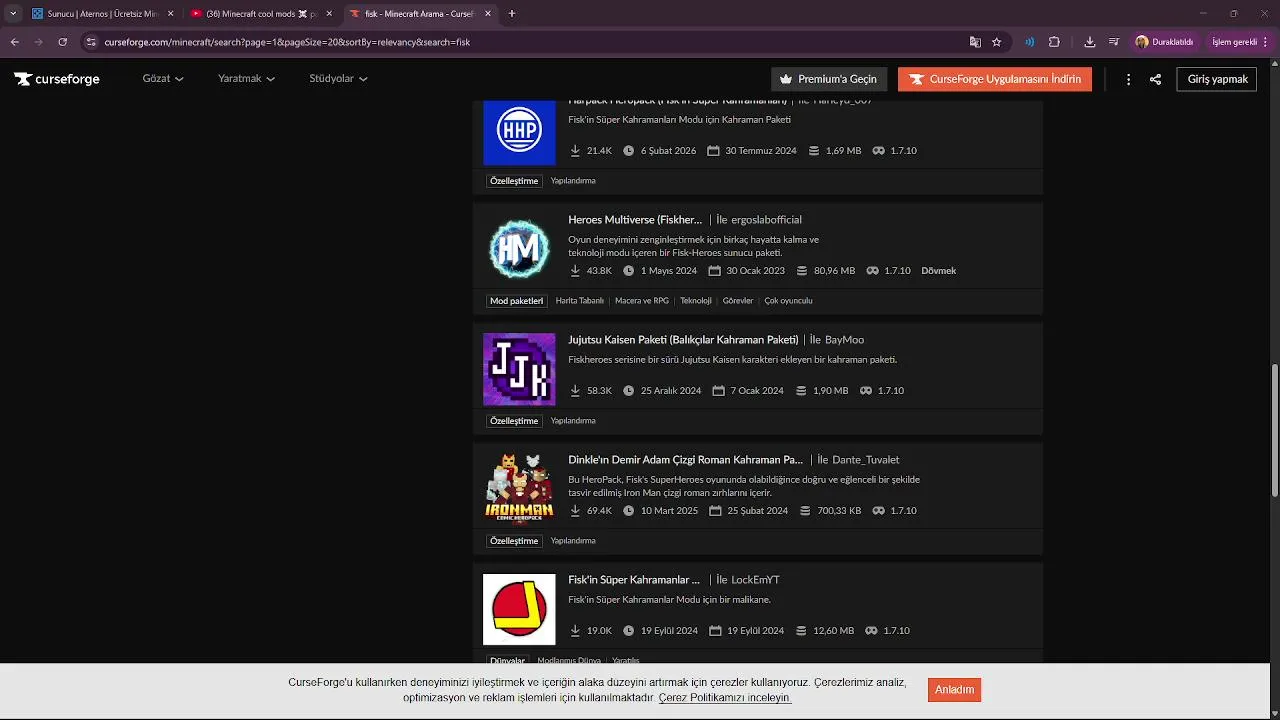Open author ergoslabofficial profile
Image resolution: width=1280 pixels, height=720 pixels.
point(767,220)
